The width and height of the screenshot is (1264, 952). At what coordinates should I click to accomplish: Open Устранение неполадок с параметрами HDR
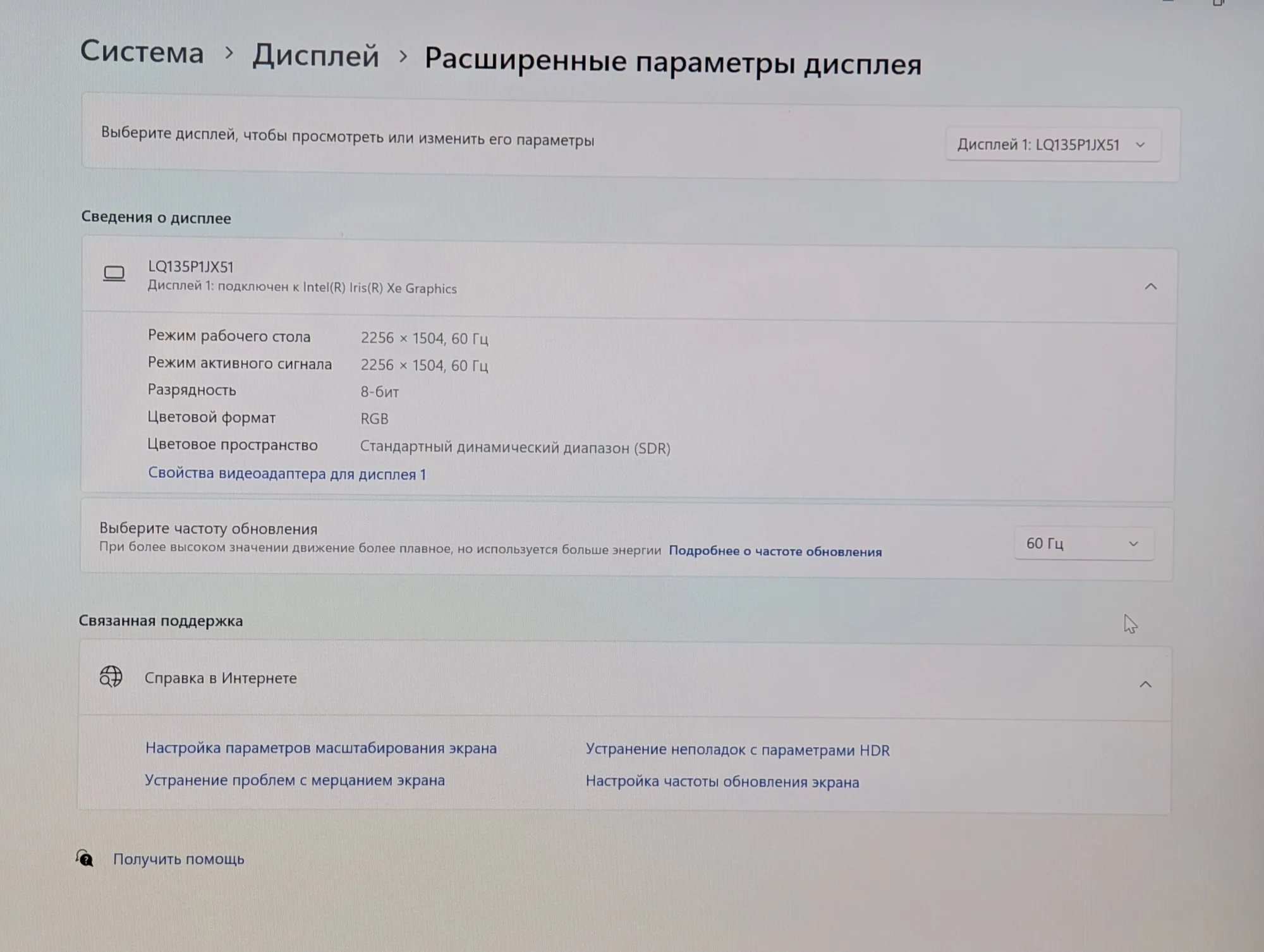click(x=738, y=750)
